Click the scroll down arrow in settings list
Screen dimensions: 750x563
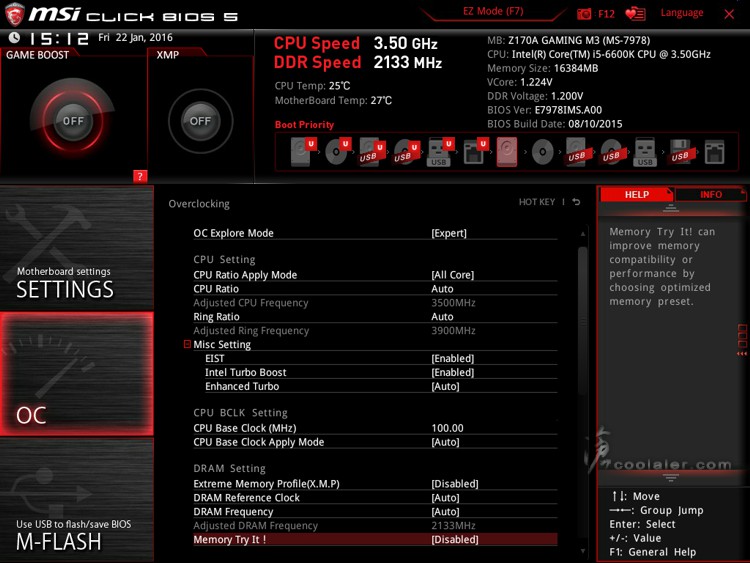pyautogui.click(x=583, y=551)
